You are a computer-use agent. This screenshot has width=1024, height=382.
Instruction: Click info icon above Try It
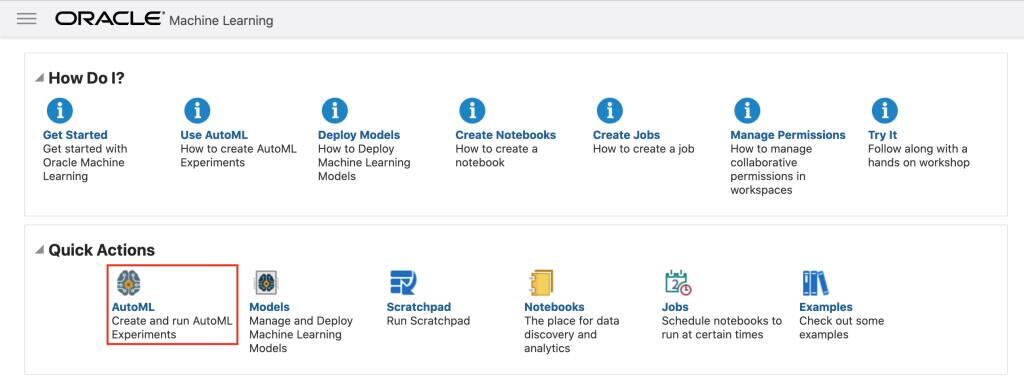885,110
